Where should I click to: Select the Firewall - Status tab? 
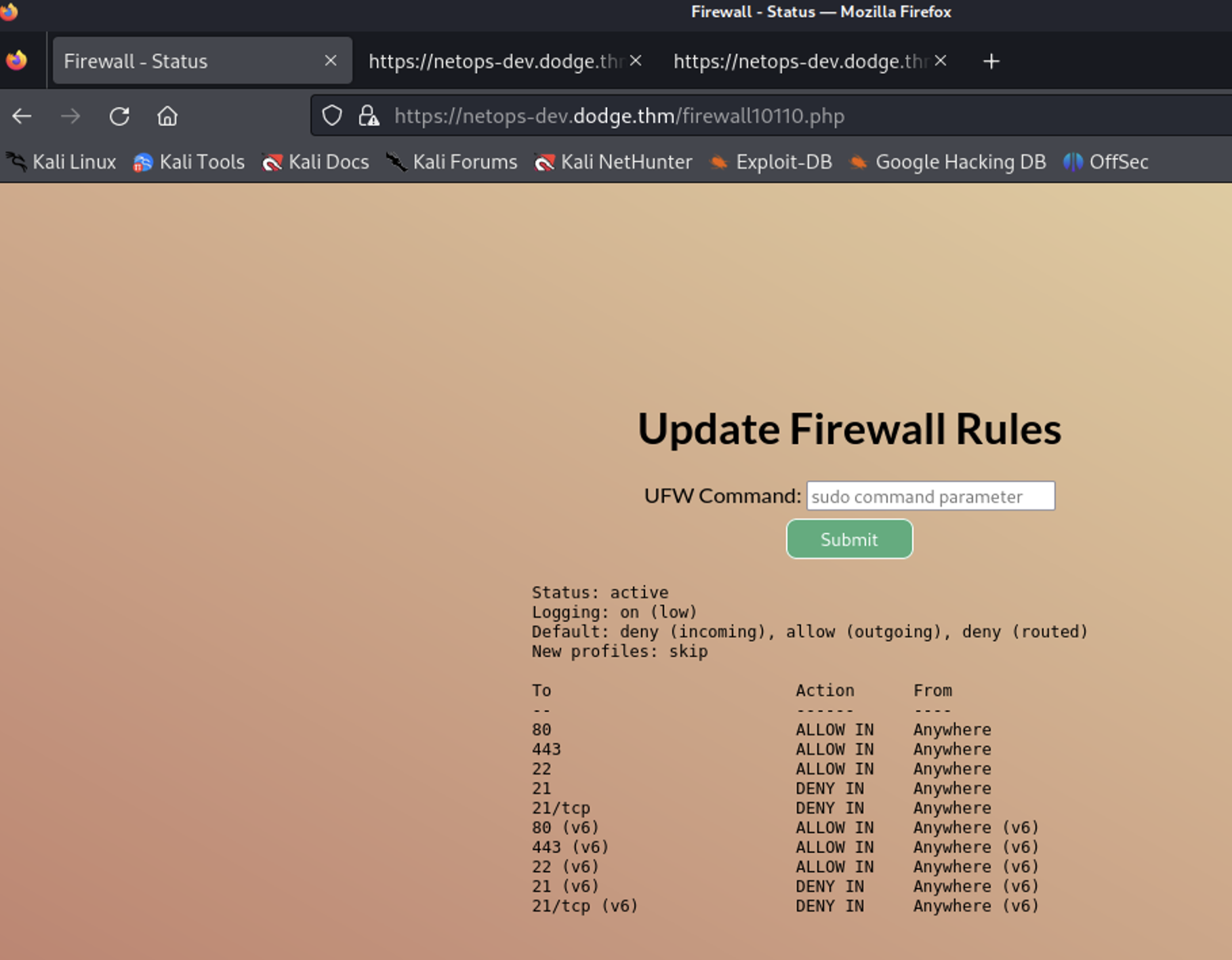coord(176,61)
